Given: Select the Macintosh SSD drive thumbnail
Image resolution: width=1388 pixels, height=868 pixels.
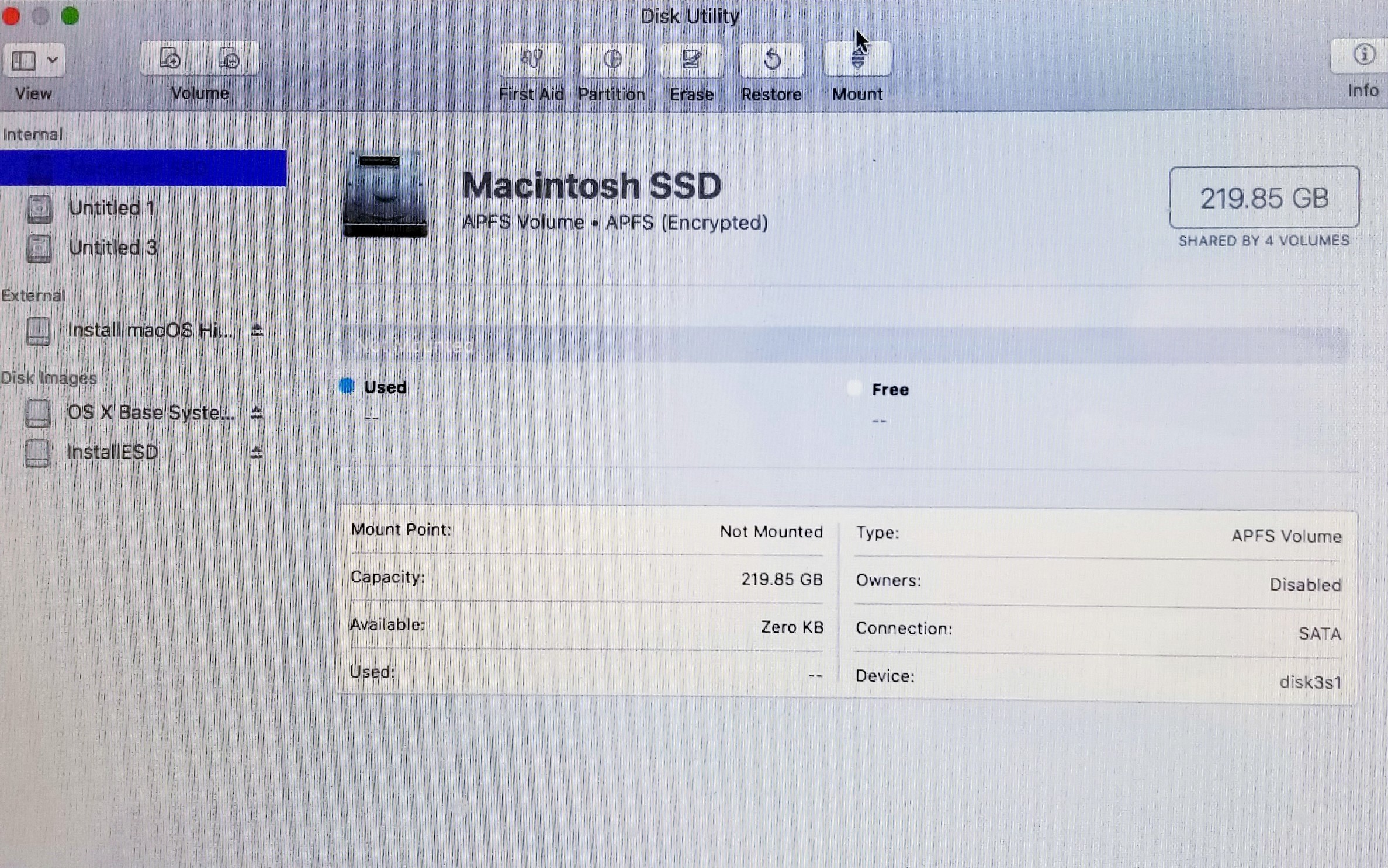Looking at the screenshot, I should coord(384,196).
